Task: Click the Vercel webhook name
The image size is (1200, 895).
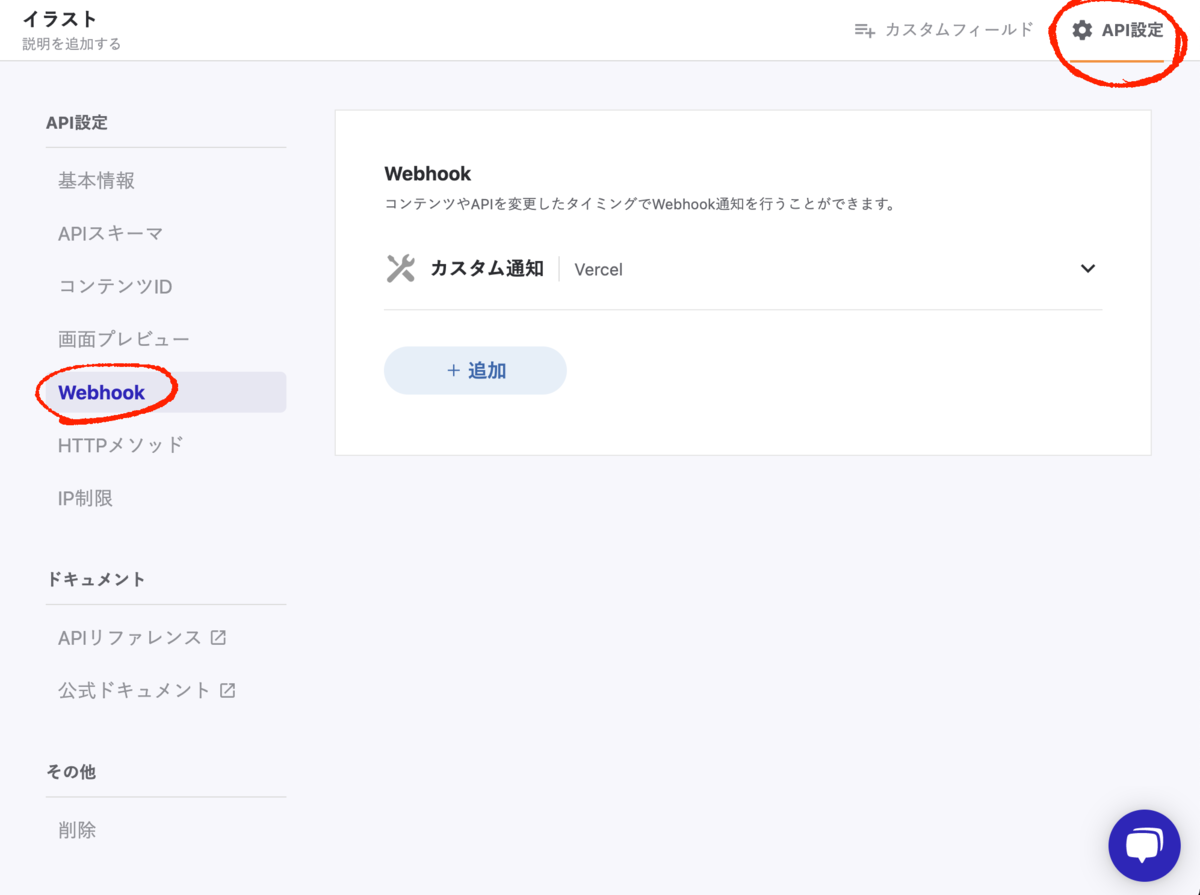Action: click(x=599, y=269)
